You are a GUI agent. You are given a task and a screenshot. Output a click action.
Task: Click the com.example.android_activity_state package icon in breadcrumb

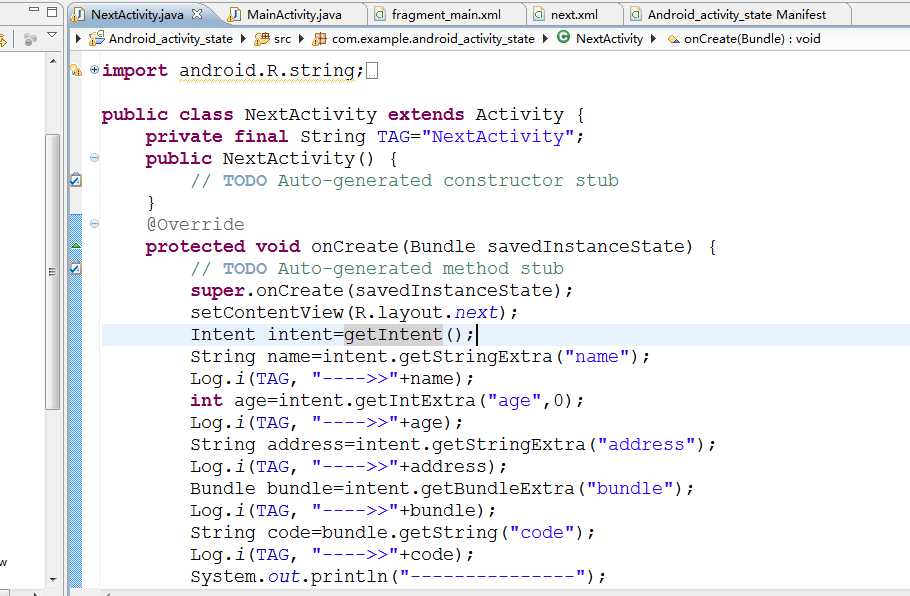(x=319, y=39)
